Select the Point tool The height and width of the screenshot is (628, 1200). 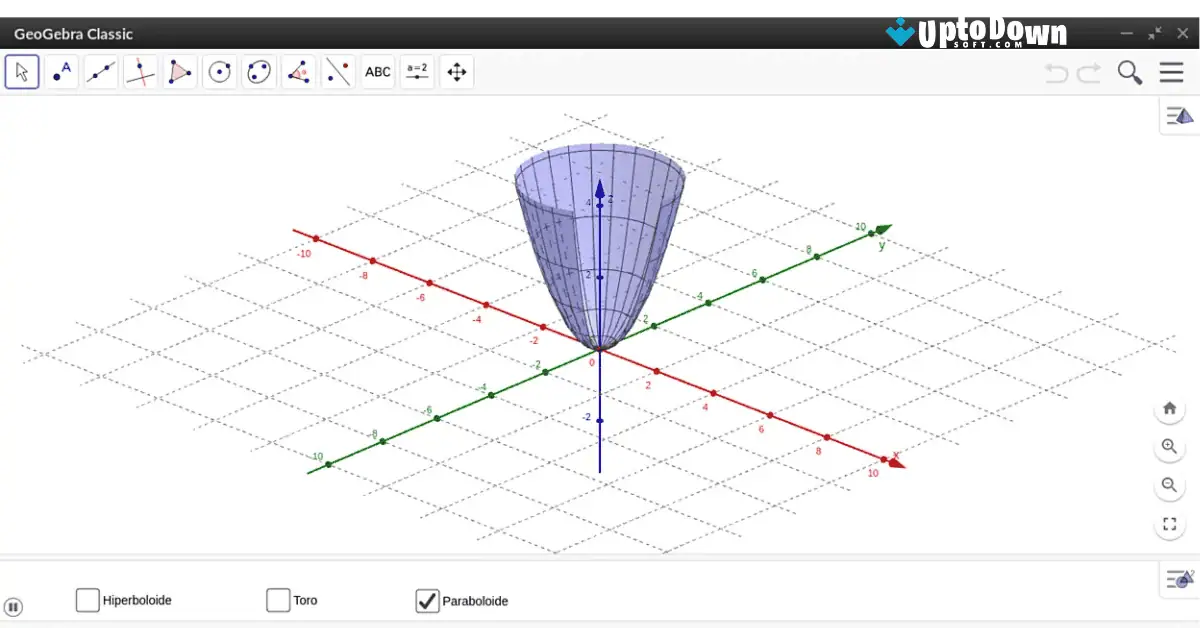coord(61,71)
